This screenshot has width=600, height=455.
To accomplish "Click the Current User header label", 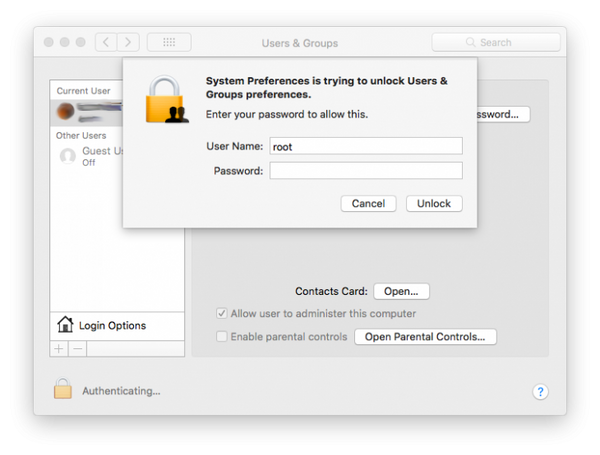I will [x=83, y=91].
